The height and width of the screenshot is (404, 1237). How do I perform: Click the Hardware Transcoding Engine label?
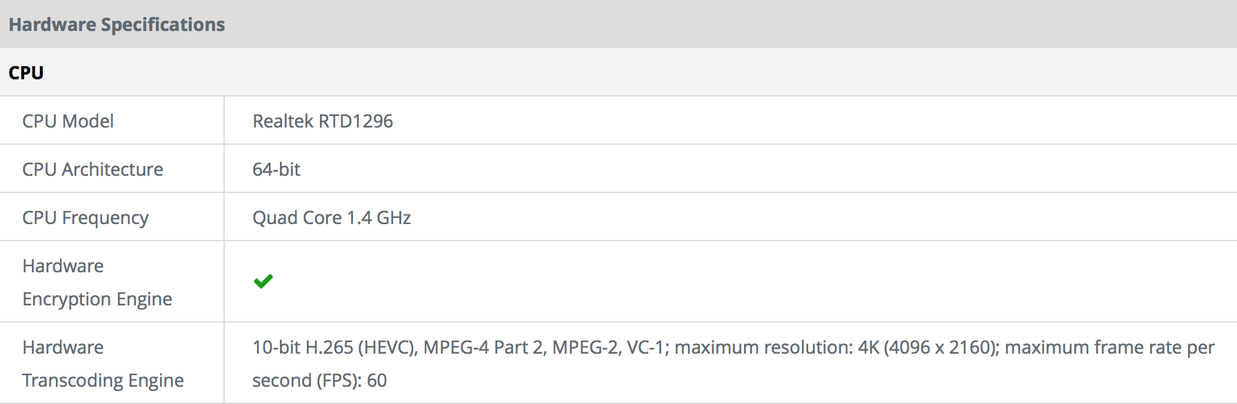103,363
